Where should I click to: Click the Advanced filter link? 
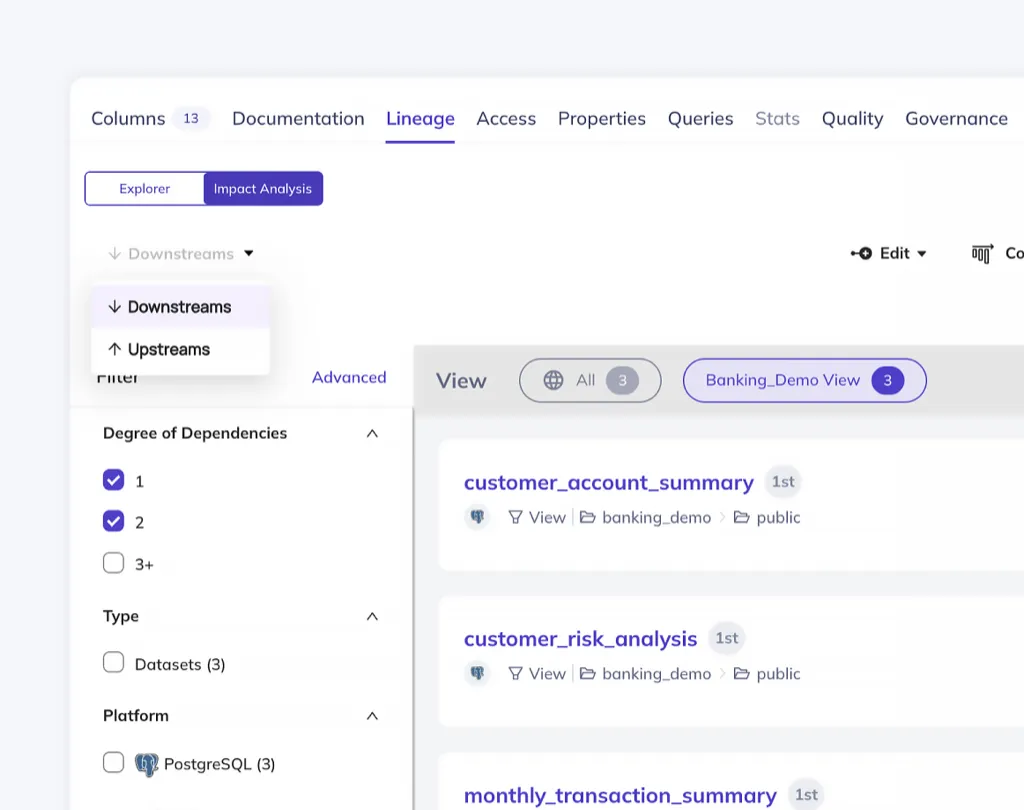(348, 377)
